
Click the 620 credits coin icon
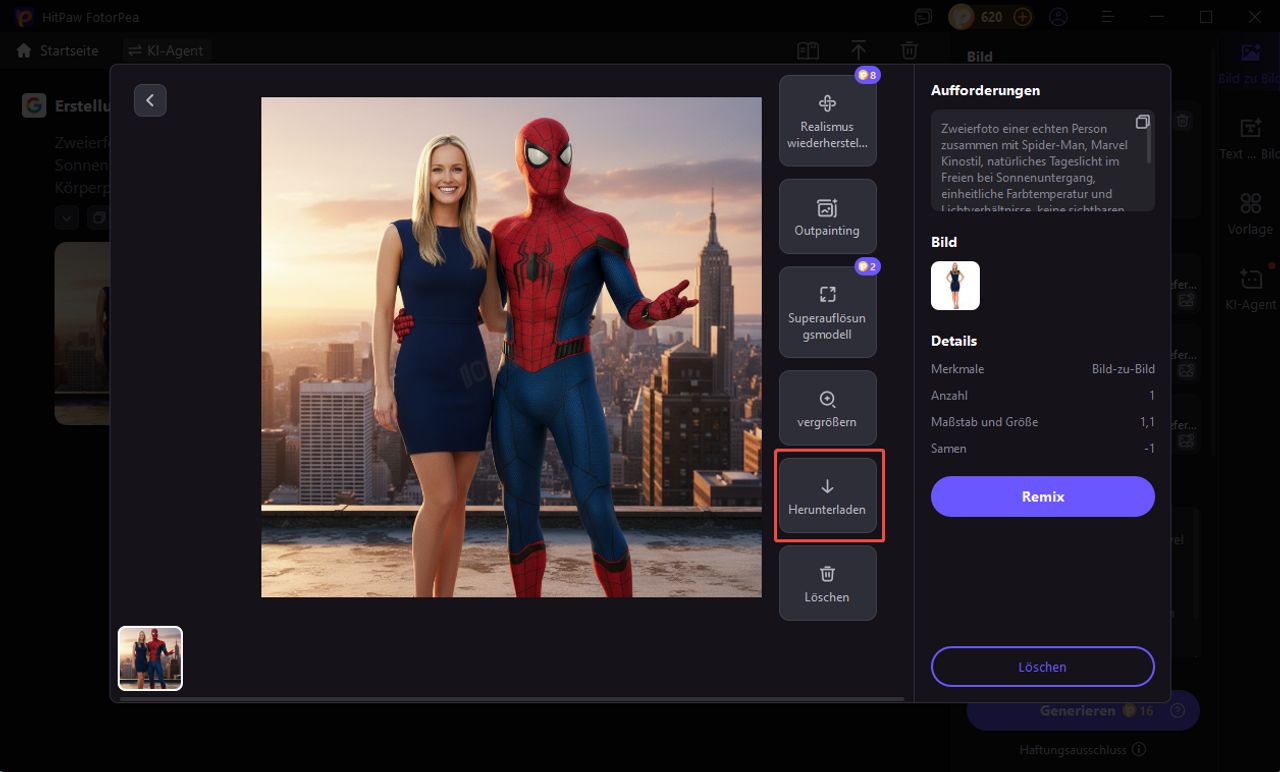pyautogui.click(x=961, y=17)
